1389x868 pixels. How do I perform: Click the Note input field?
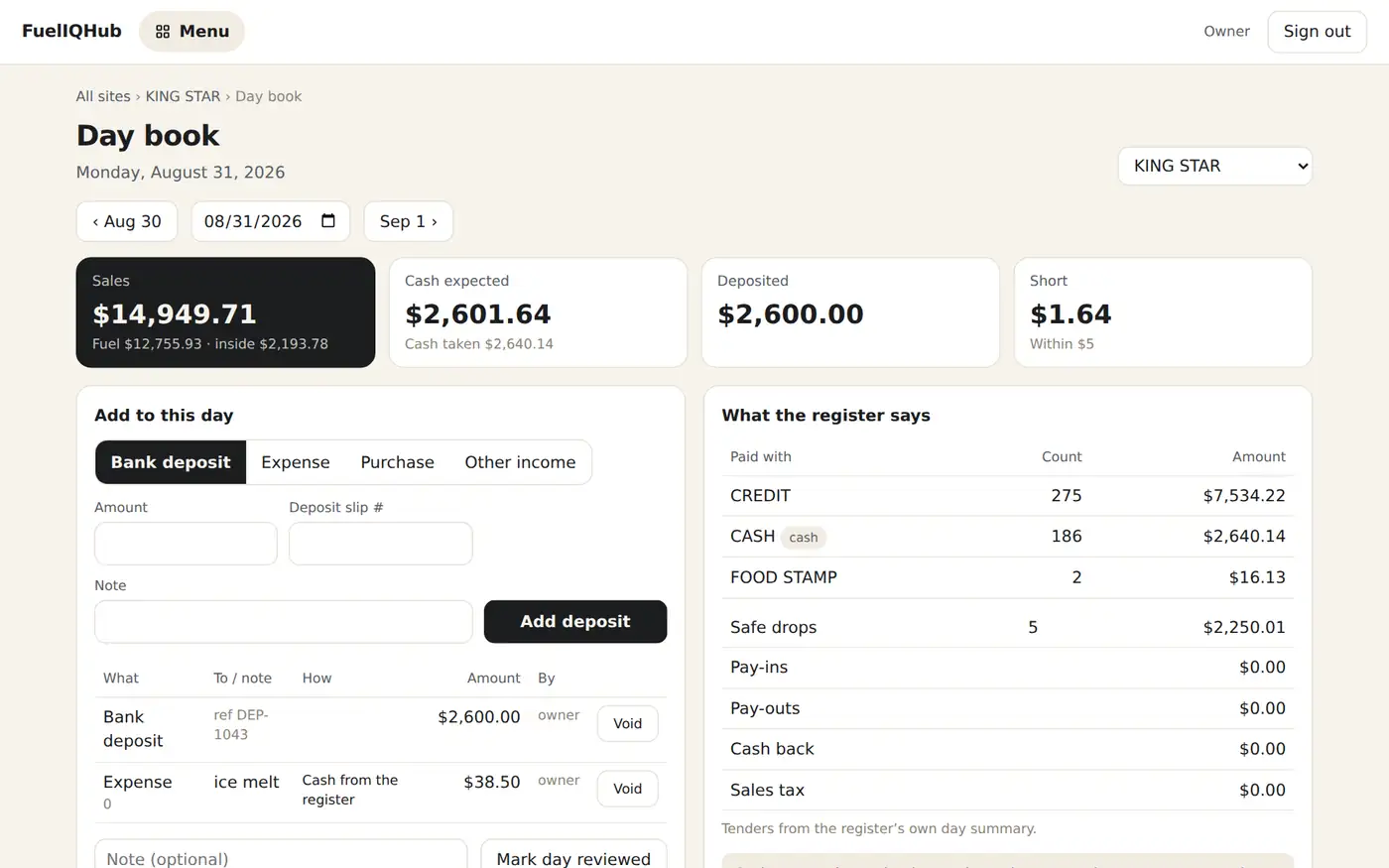[283, 622]
